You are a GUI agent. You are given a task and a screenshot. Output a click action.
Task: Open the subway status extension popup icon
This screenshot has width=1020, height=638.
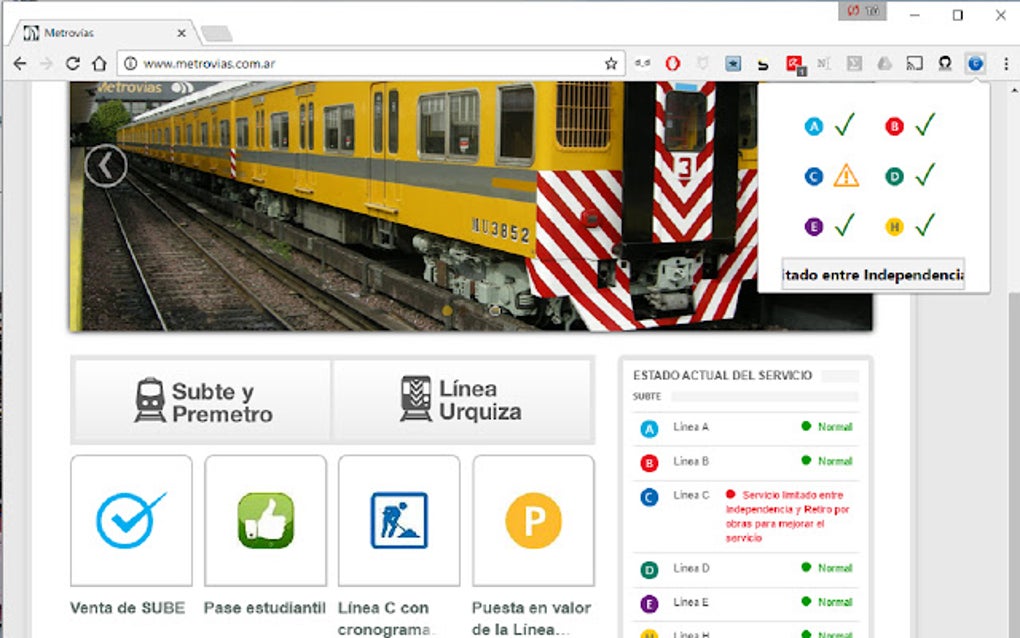(x=975, y=62)
